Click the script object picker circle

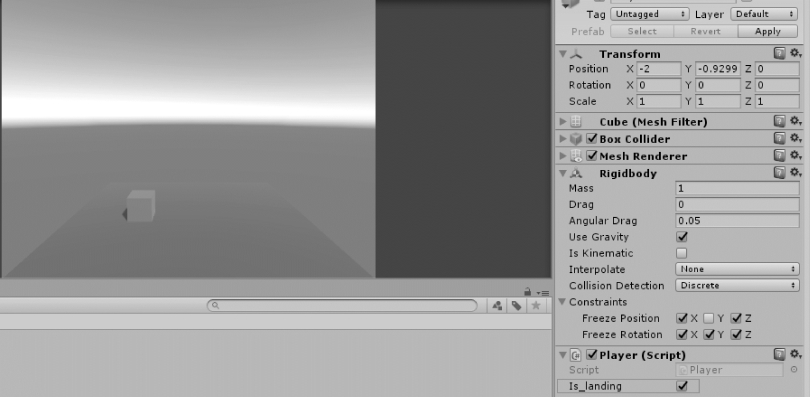[794, 370]
